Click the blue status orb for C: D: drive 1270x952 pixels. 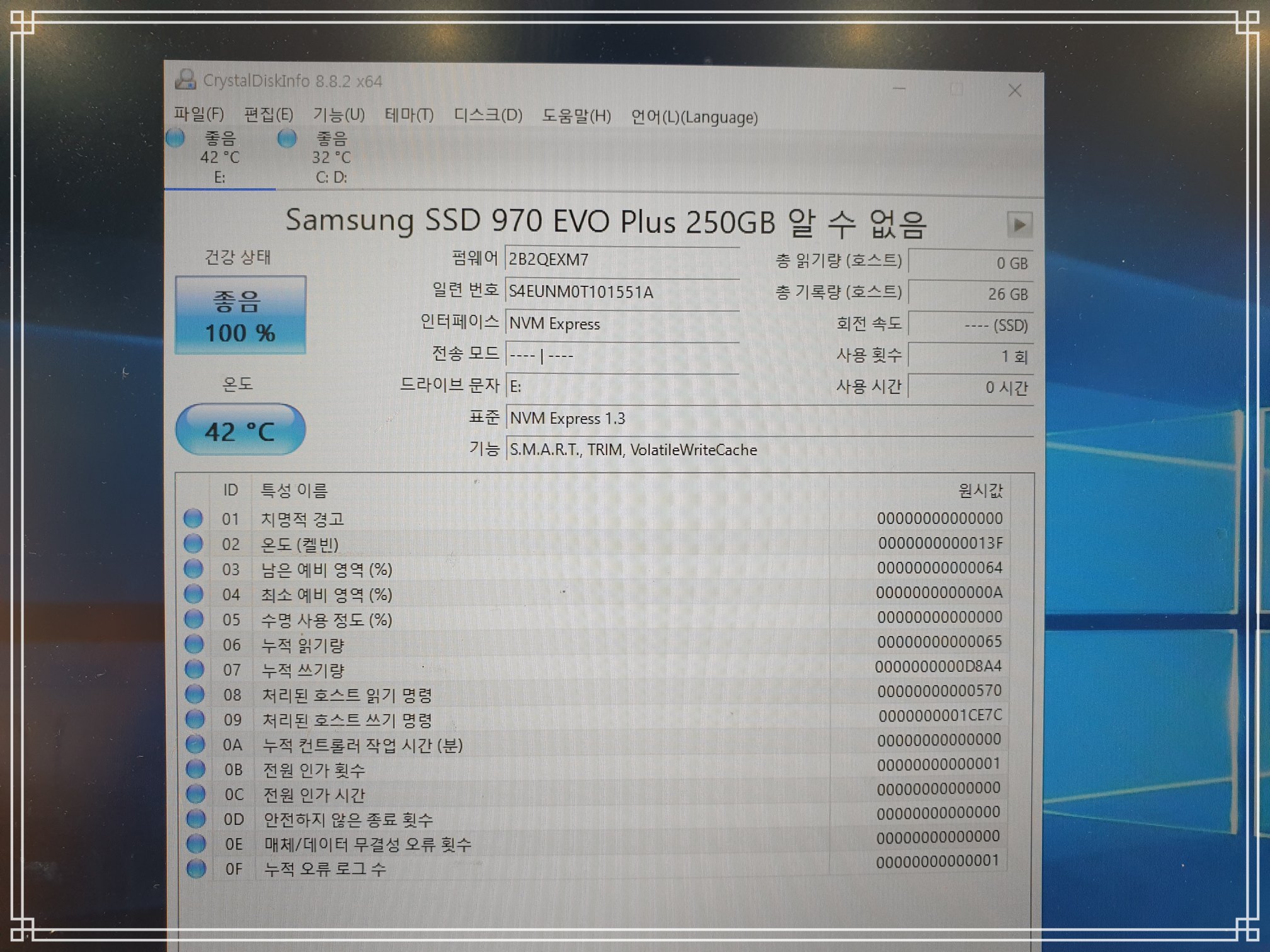coord(287,139)
